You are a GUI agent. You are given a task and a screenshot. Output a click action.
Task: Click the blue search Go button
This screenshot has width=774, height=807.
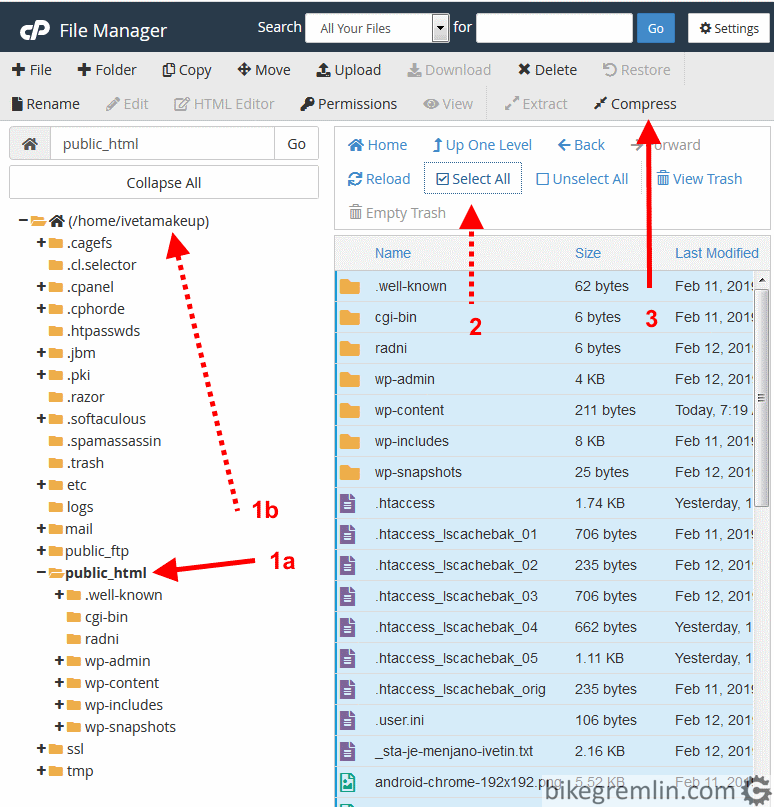click(656, 28)
